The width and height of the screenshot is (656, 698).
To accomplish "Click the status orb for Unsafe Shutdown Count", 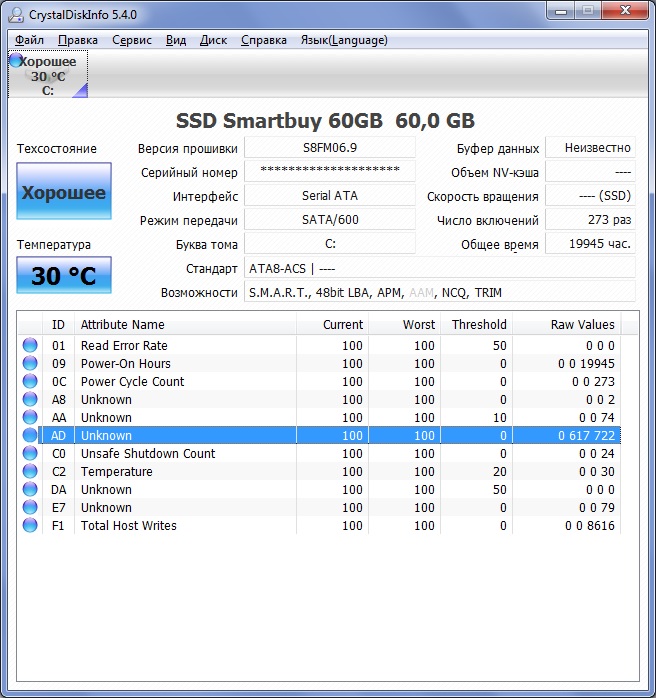I will (x=30, y=453).
